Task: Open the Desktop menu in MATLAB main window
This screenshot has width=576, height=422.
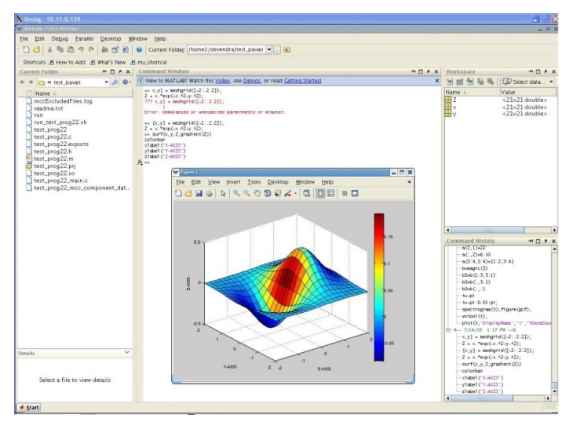Action: pos(111,39)
